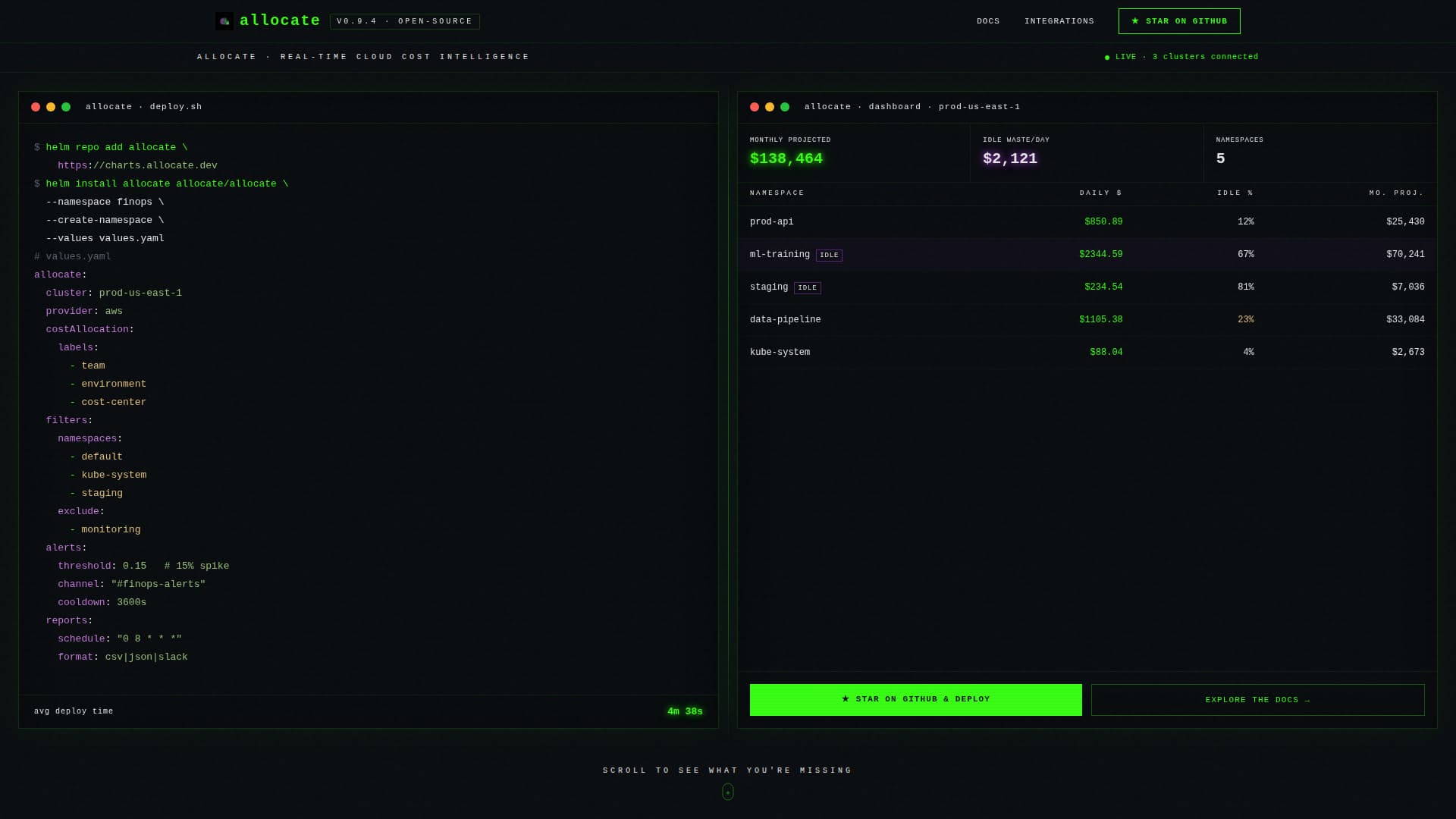Click the $33,084 monthly projection cell
1456x819 pixels.
pyautogui.click(x=1406, y=320)
